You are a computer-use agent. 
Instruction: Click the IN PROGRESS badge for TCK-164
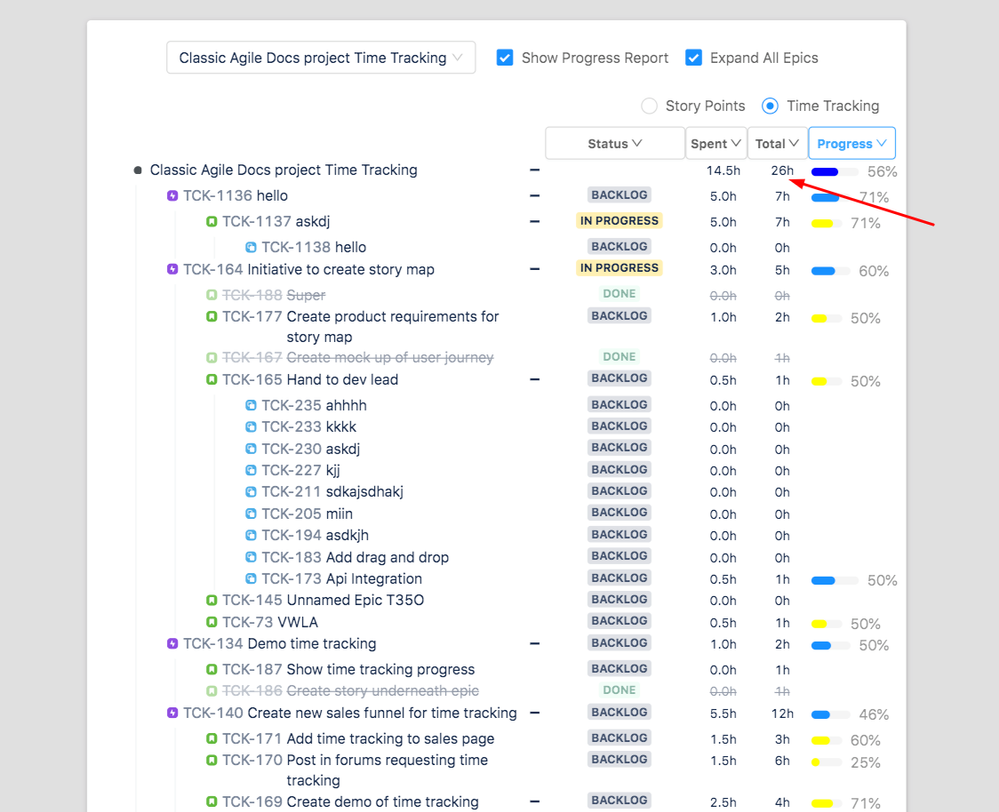[619, 268]
